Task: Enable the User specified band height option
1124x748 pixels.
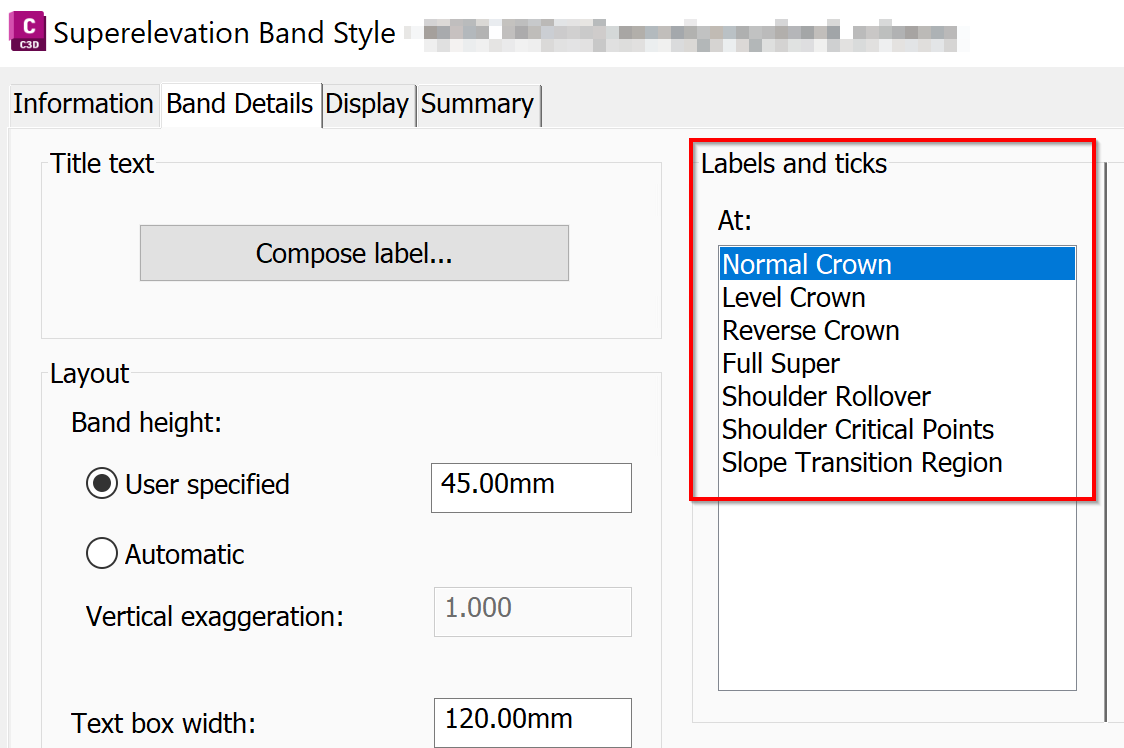Action: coord(102,484)
